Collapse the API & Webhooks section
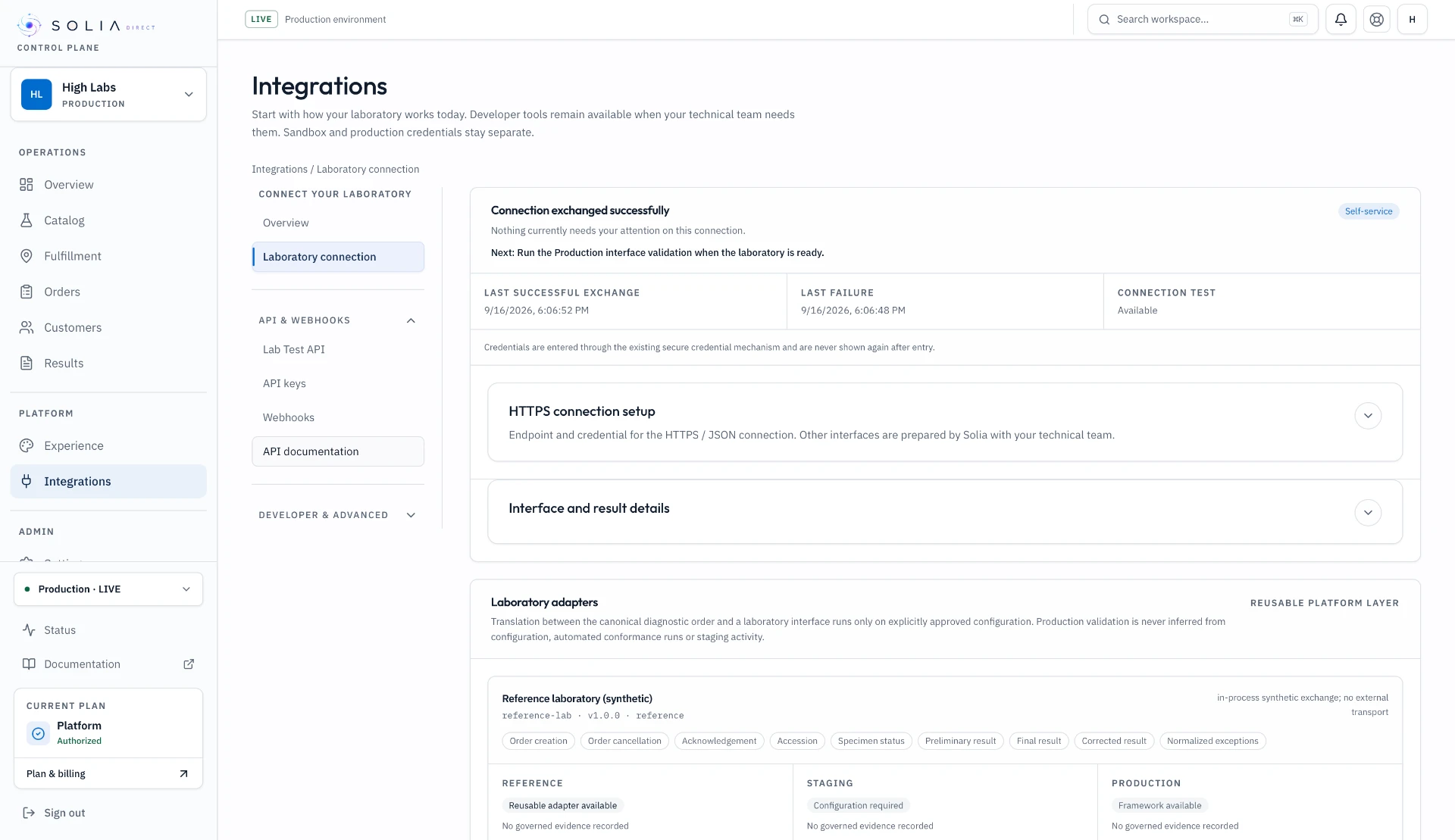 pos(411,320)
